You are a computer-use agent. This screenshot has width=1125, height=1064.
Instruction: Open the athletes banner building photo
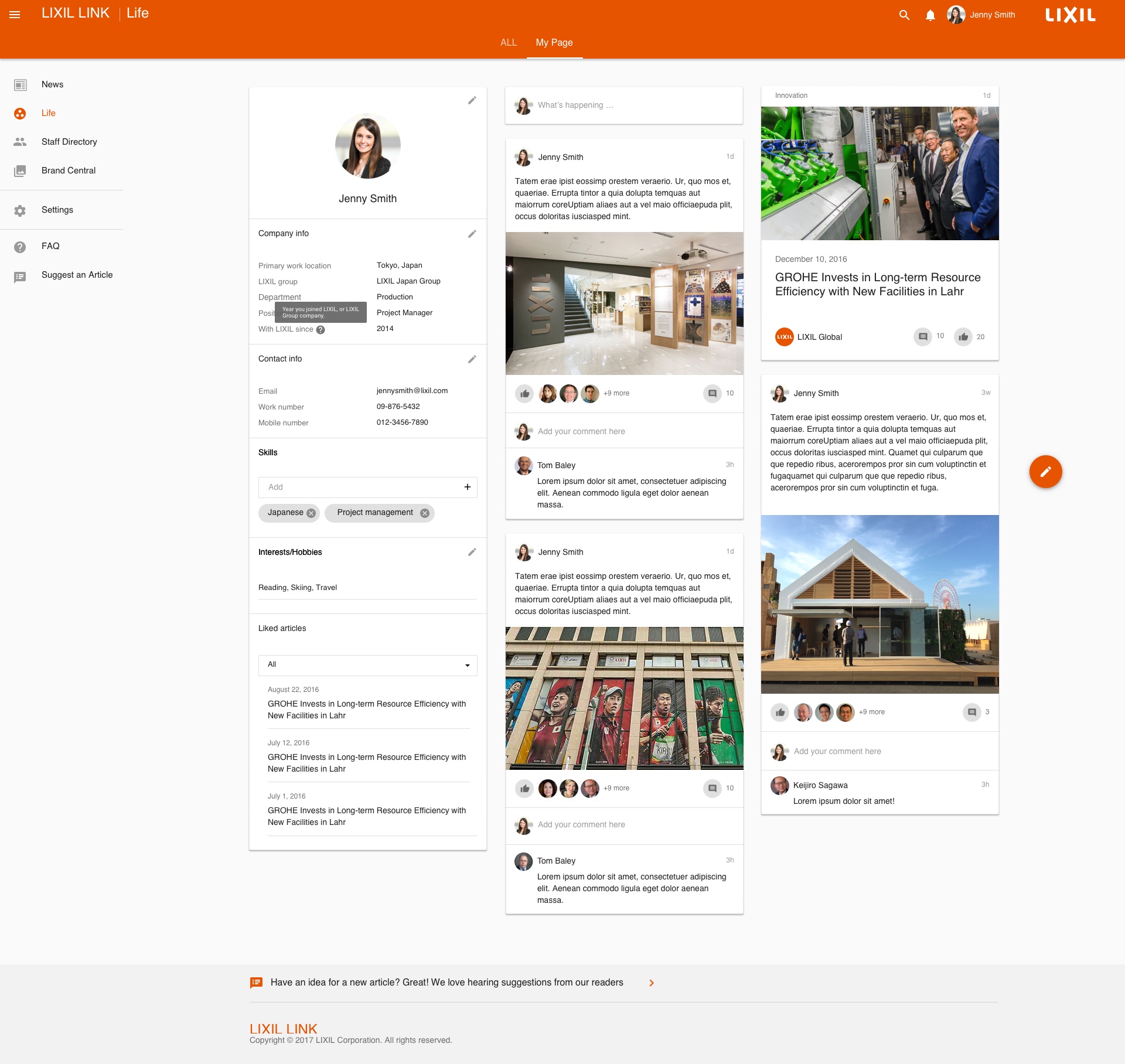point(624,698)
